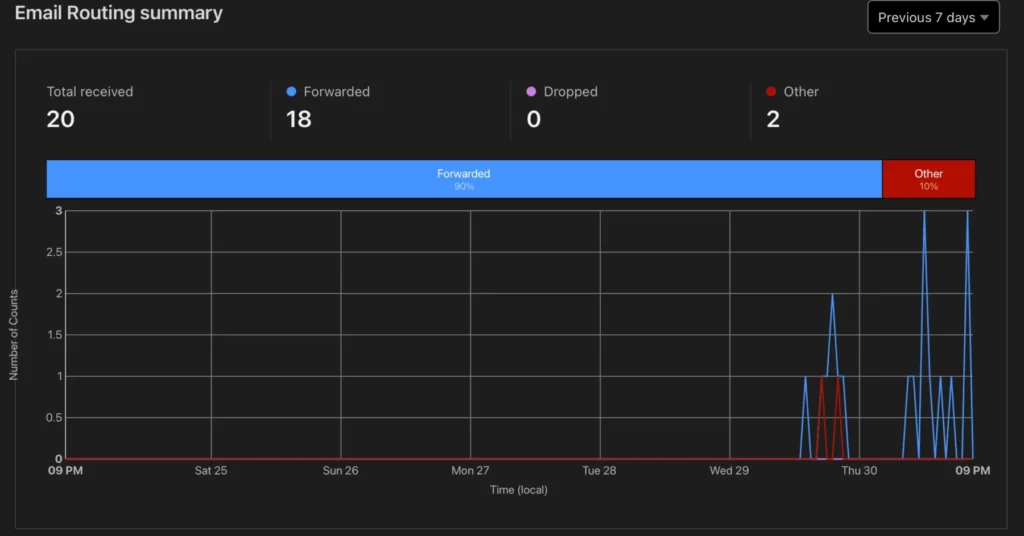Toggle the Forwarded series legend label
The width and height of the screenshot is (1024, 536).
(x=336, y=92)
